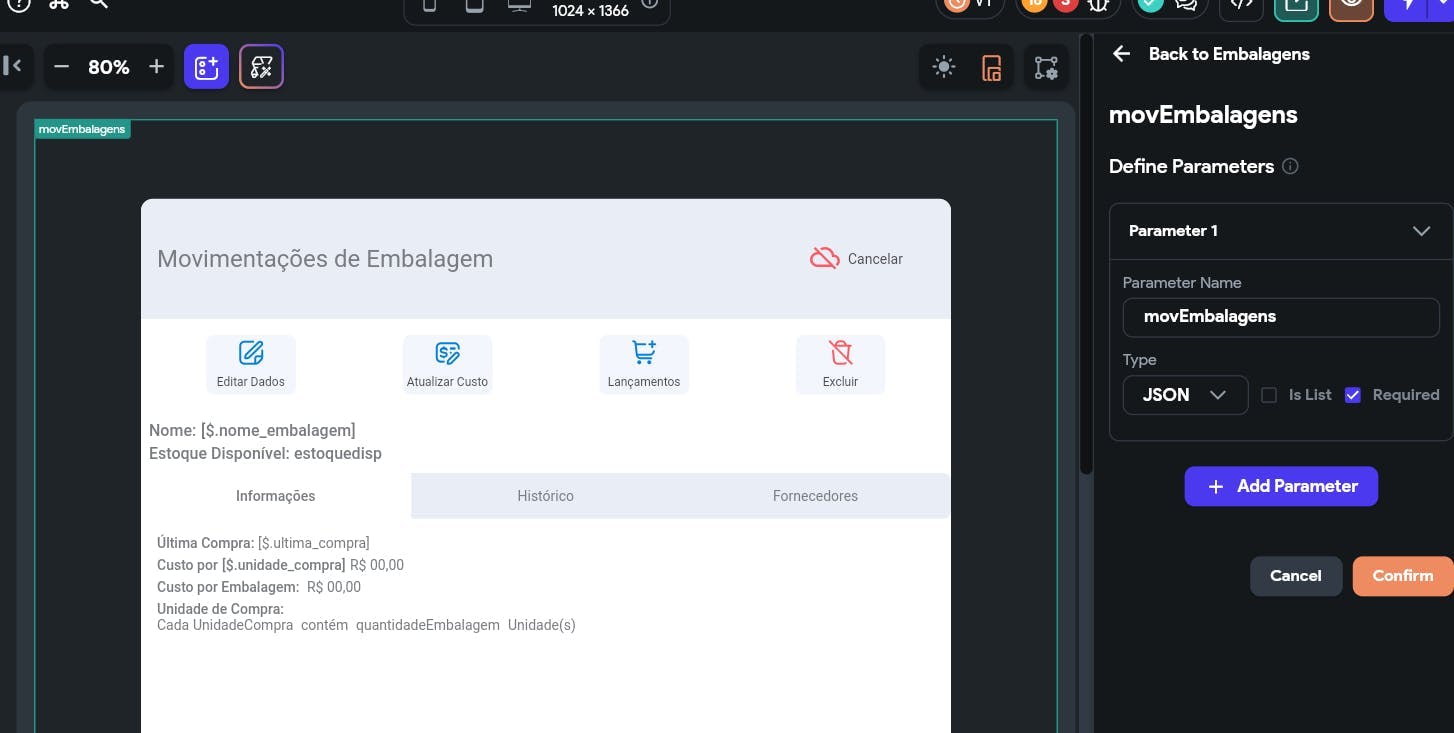The height and width of the screenshot is (733, 1454).
Task: Collapse the left panel with the arrow icon
Action: click(12, 66)
